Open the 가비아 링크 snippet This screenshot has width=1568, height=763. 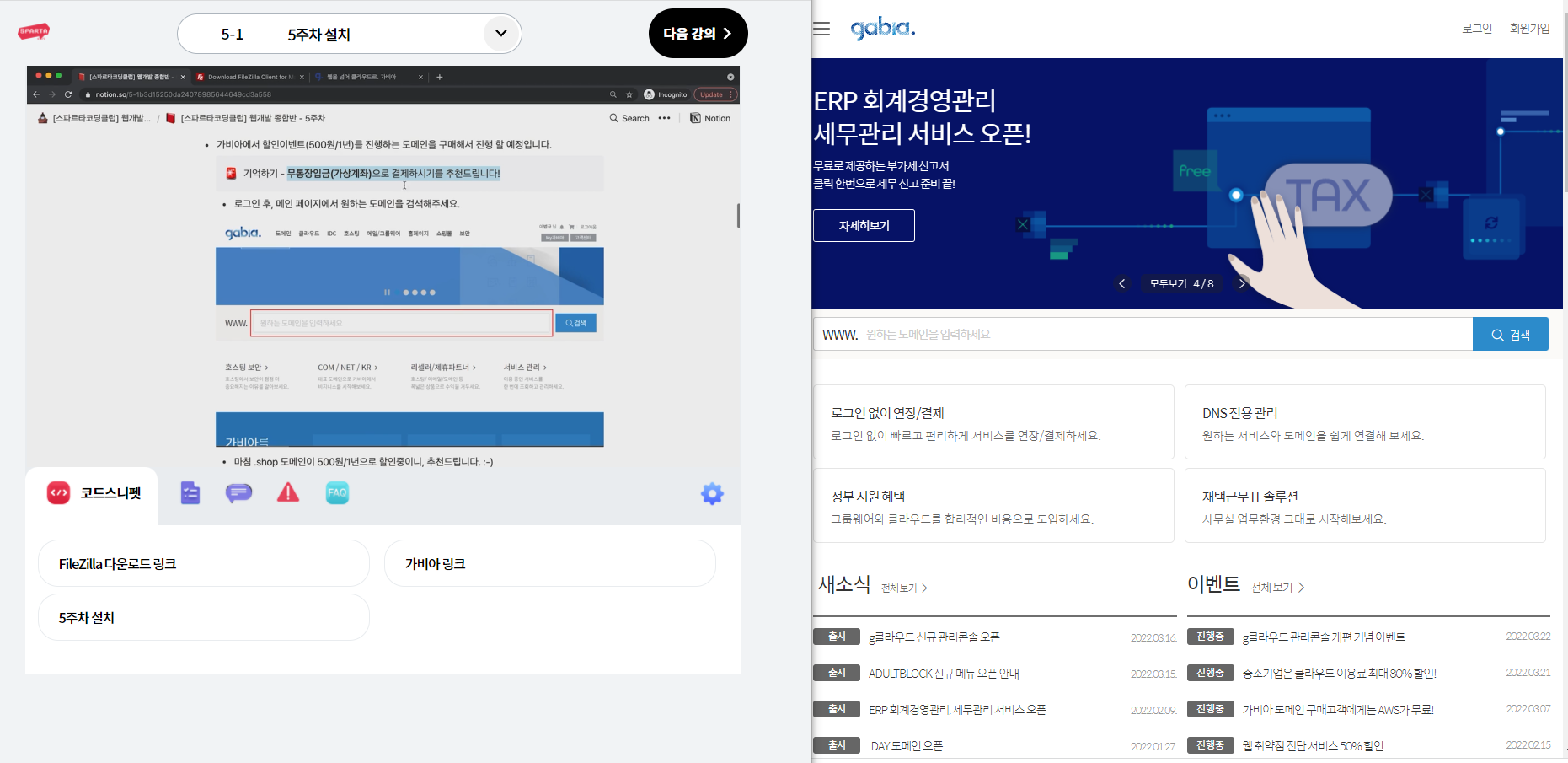[550, 564]
